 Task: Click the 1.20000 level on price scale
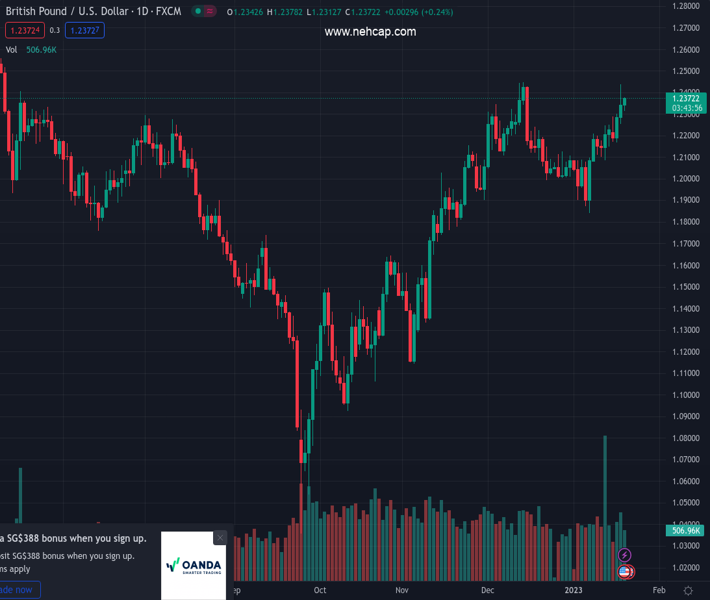pos(686,179)
